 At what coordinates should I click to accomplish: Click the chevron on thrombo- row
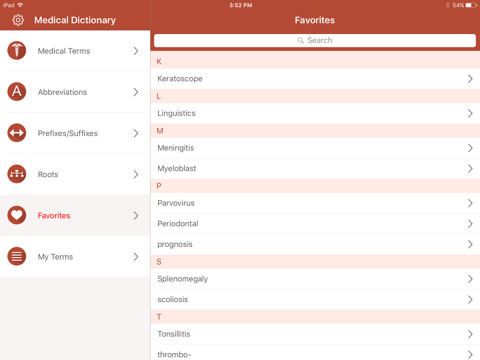(470, 355)
